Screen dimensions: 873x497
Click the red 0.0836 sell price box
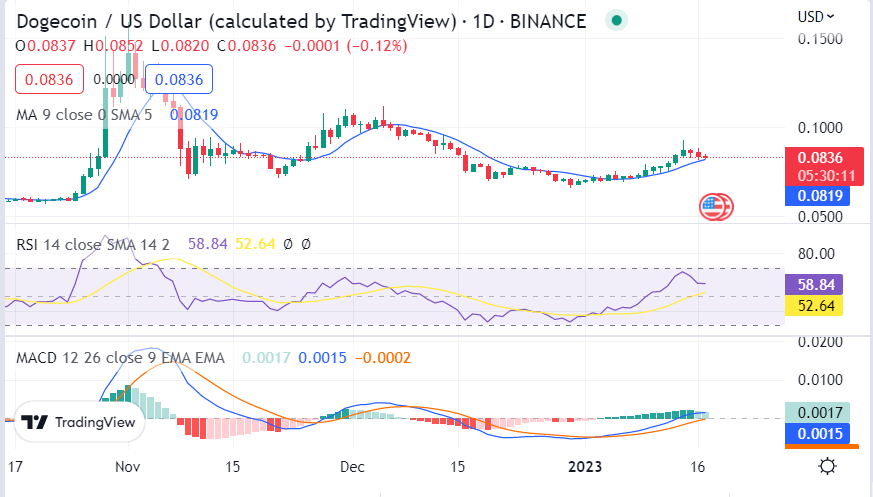49,79
